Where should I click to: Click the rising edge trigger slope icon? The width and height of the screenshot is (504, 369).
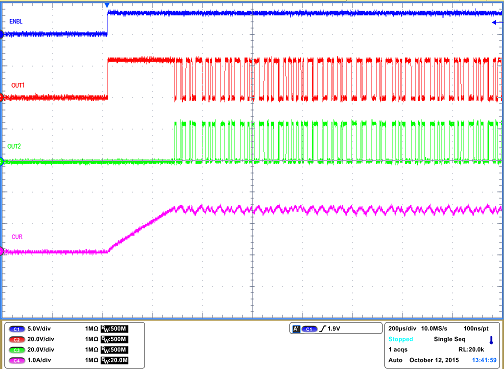point(322,329)
